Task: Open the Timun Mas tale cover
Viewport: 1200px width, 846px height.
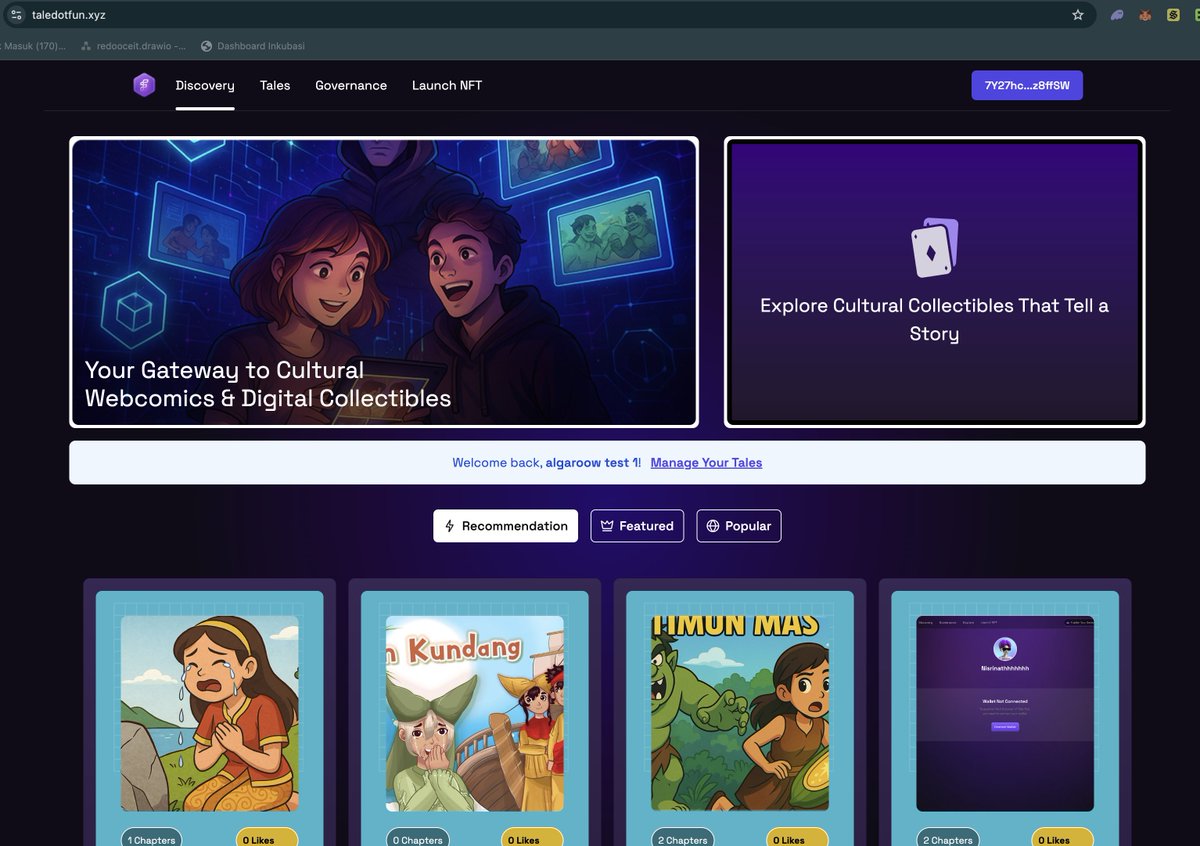Action: pos(740,713)
